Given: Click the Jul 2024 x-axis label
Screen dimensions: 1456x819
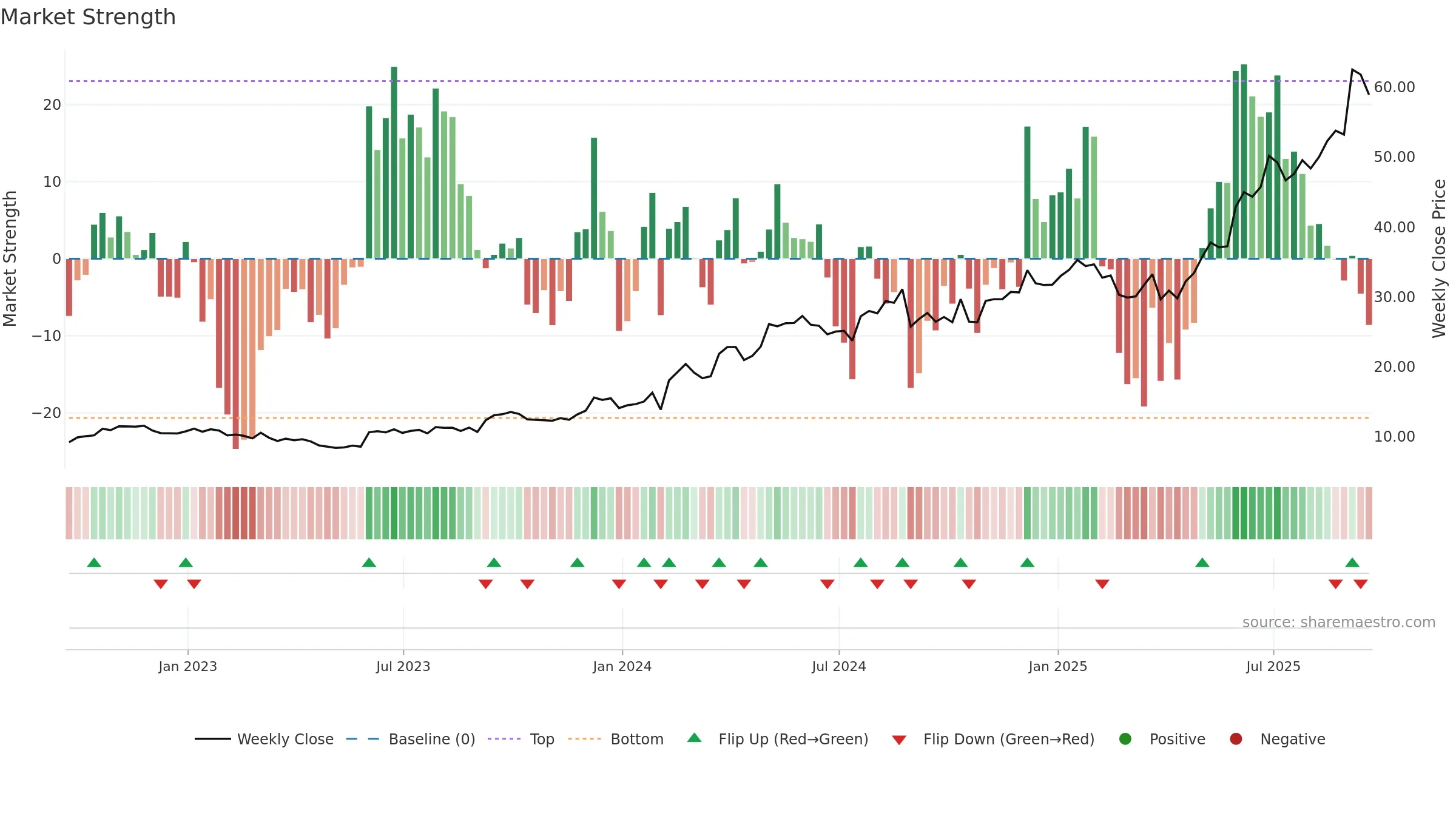Looking at the screenshot, I should [x=839, y=667].
